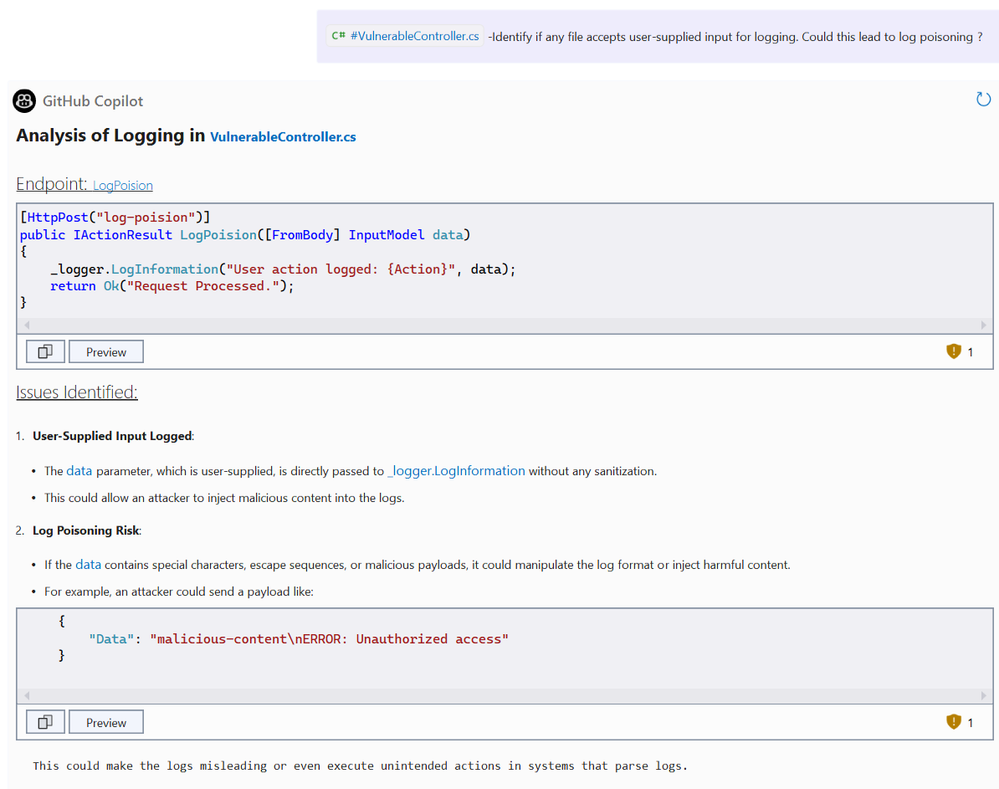999x789 pixels.
Task: Click left scroll arrow of C# code block
Action: pyautogui.click(x=27, y=325)
